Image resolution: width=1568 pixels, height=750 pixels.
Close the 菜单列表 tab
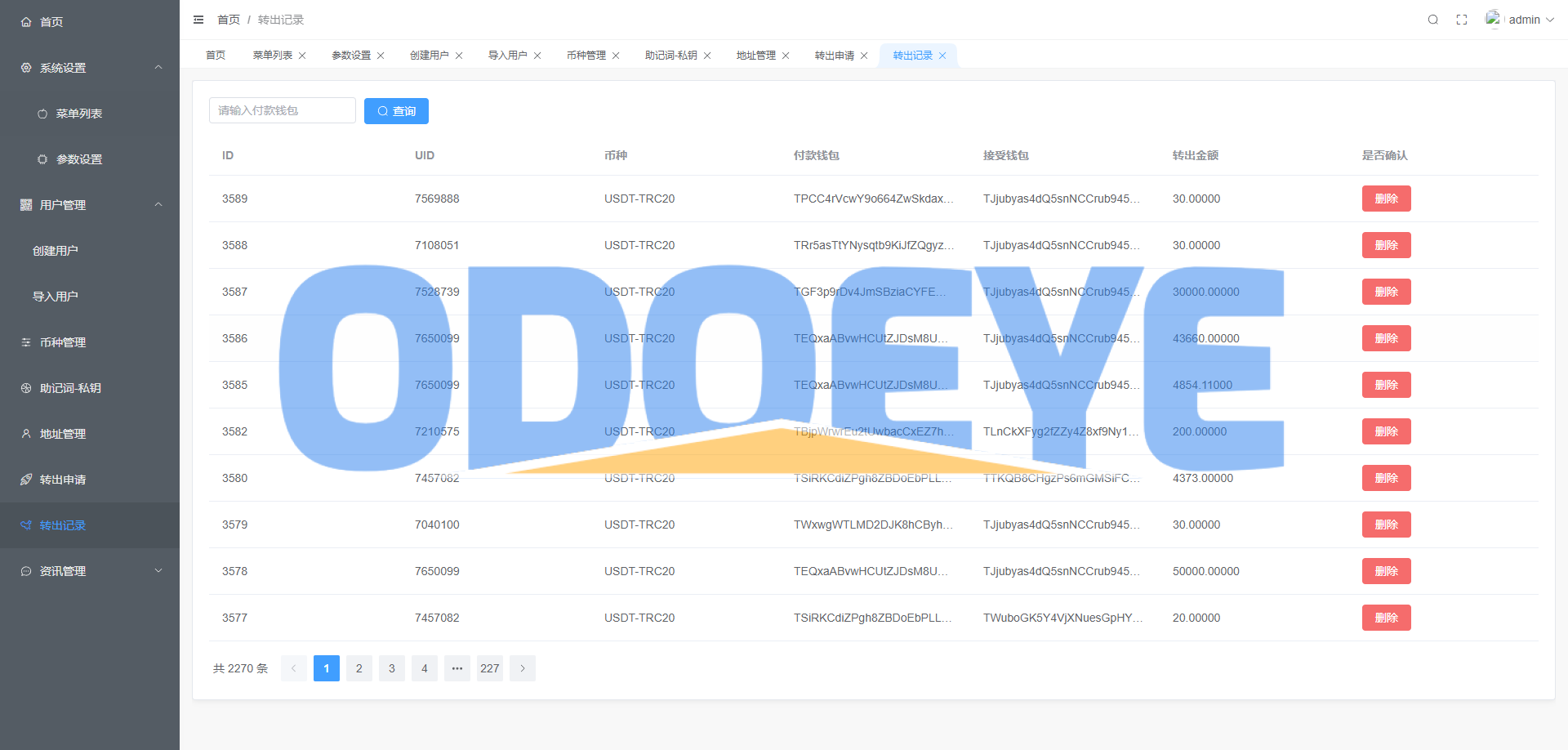point(302,56)
